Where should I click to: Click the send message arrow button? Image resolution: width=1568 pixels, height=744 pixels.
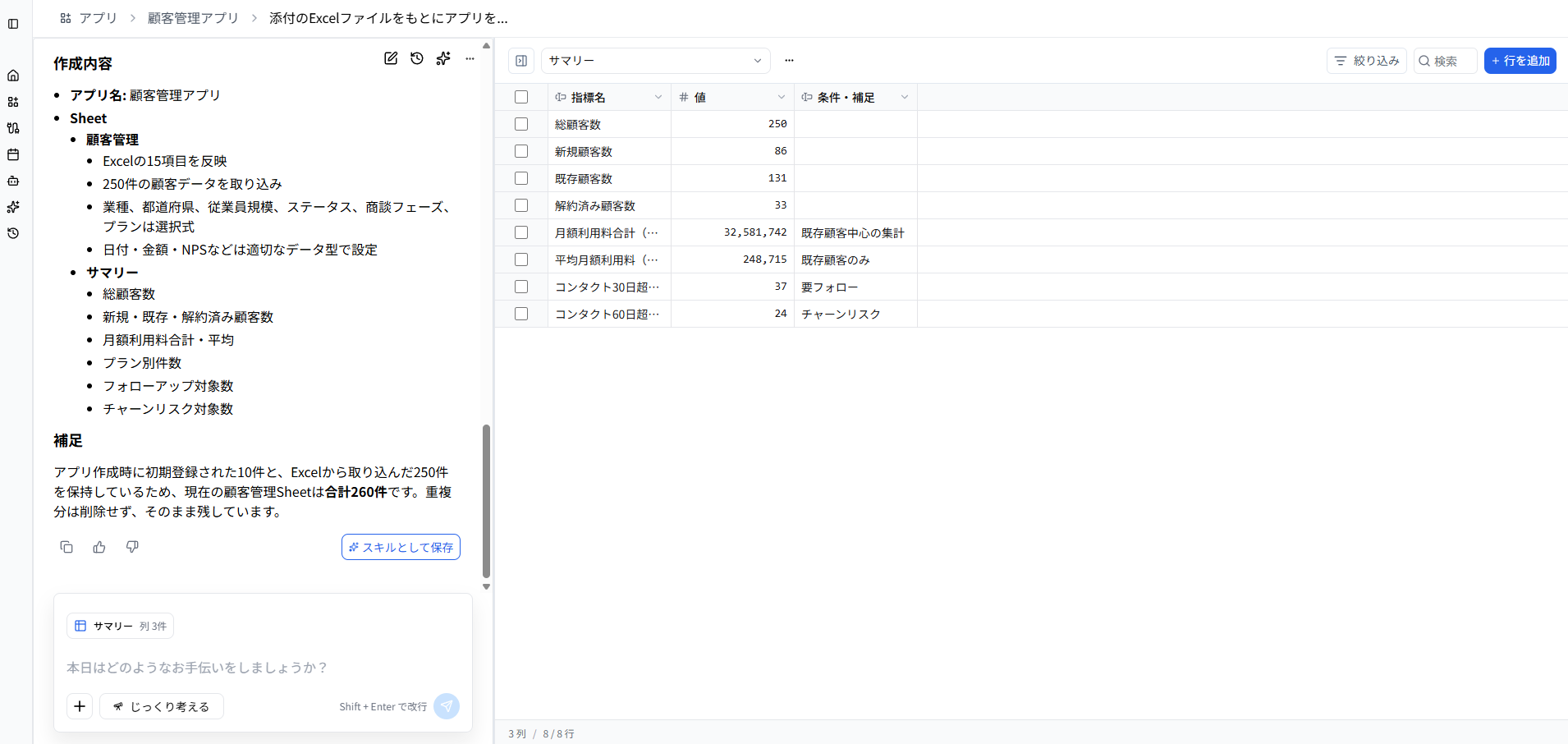click(x=447, y=706)
